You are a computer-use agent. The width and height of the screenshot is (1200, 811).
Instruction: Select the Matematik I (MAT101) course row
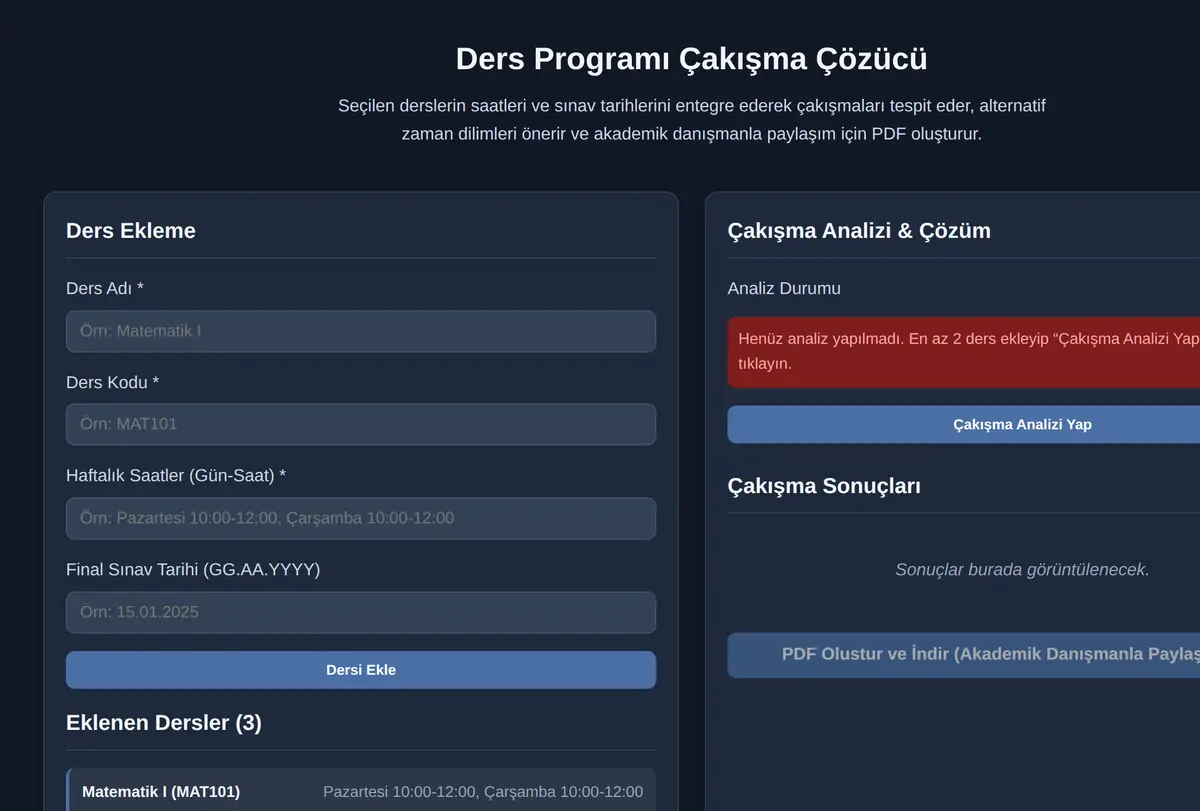[361, 790]
